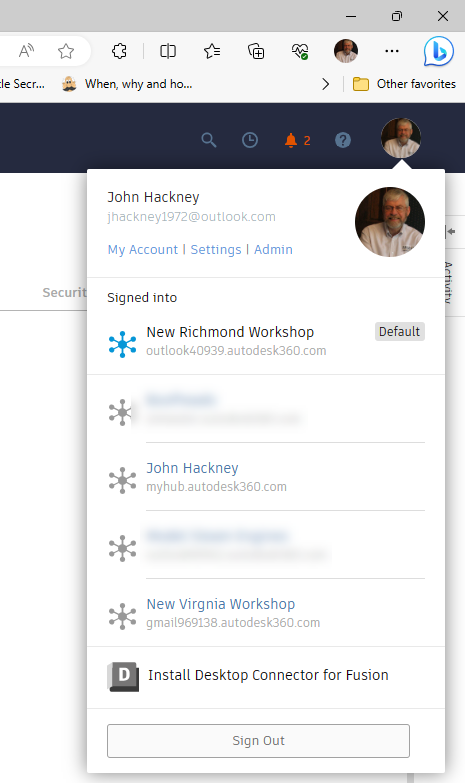Image resolution: width=465 pixels, height=783 pixels.
Task: Open the Bing Copilot sidebar icon
Action: pyautogui.click(x=439, y=51)
